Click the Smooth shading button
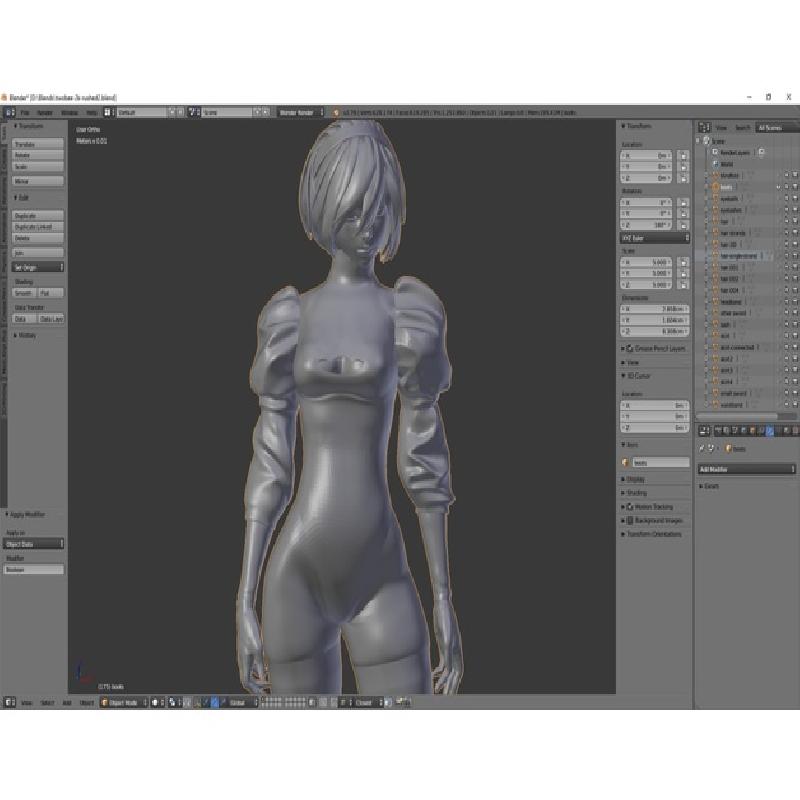The image size is (800, 800). coord(24,293)
